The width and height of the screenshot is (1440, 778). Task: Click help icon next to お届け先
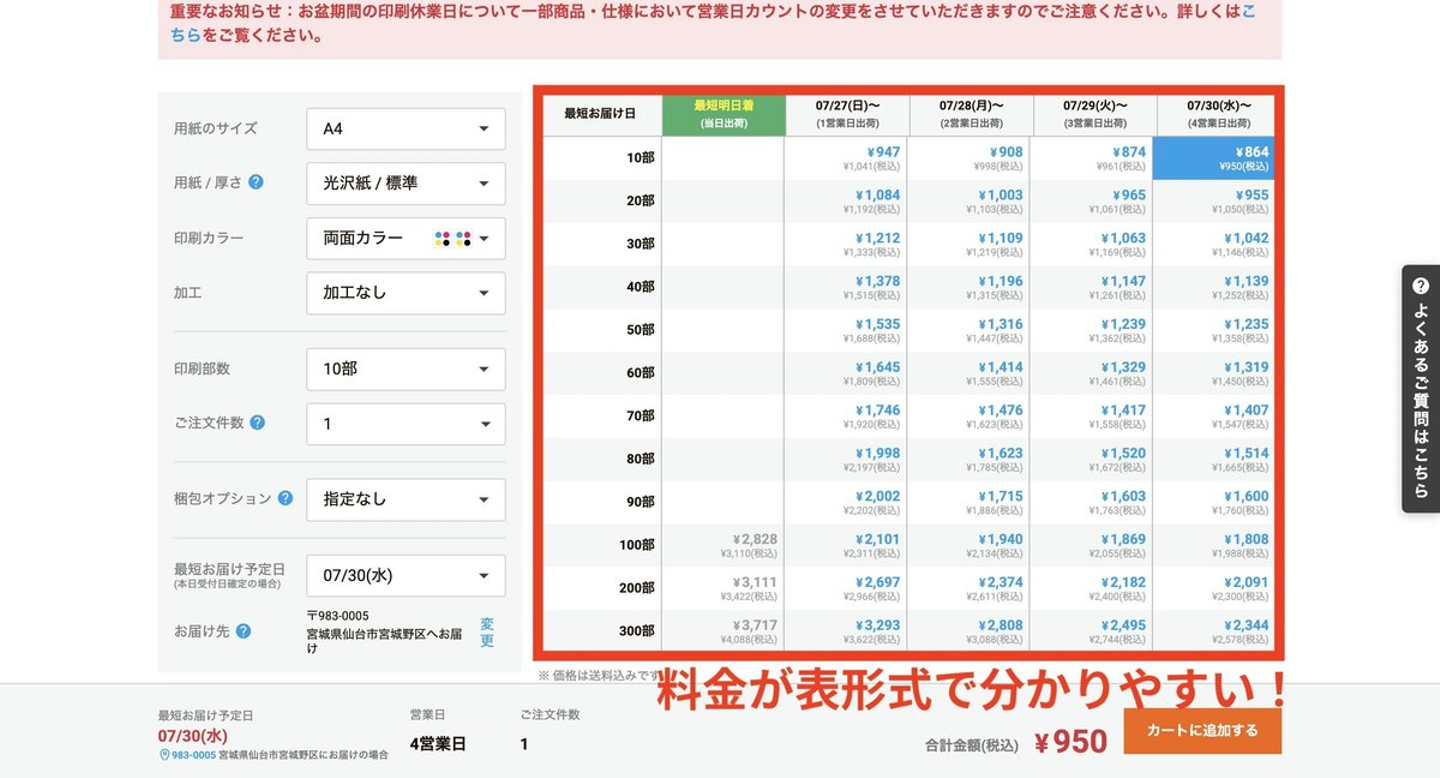(243, 631)
